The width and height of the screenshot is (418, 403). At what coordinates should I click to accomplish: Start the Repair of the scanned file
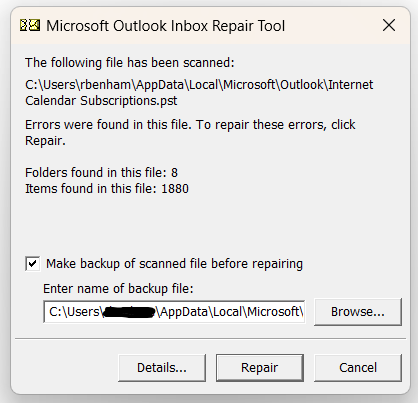tap(260, 368)
